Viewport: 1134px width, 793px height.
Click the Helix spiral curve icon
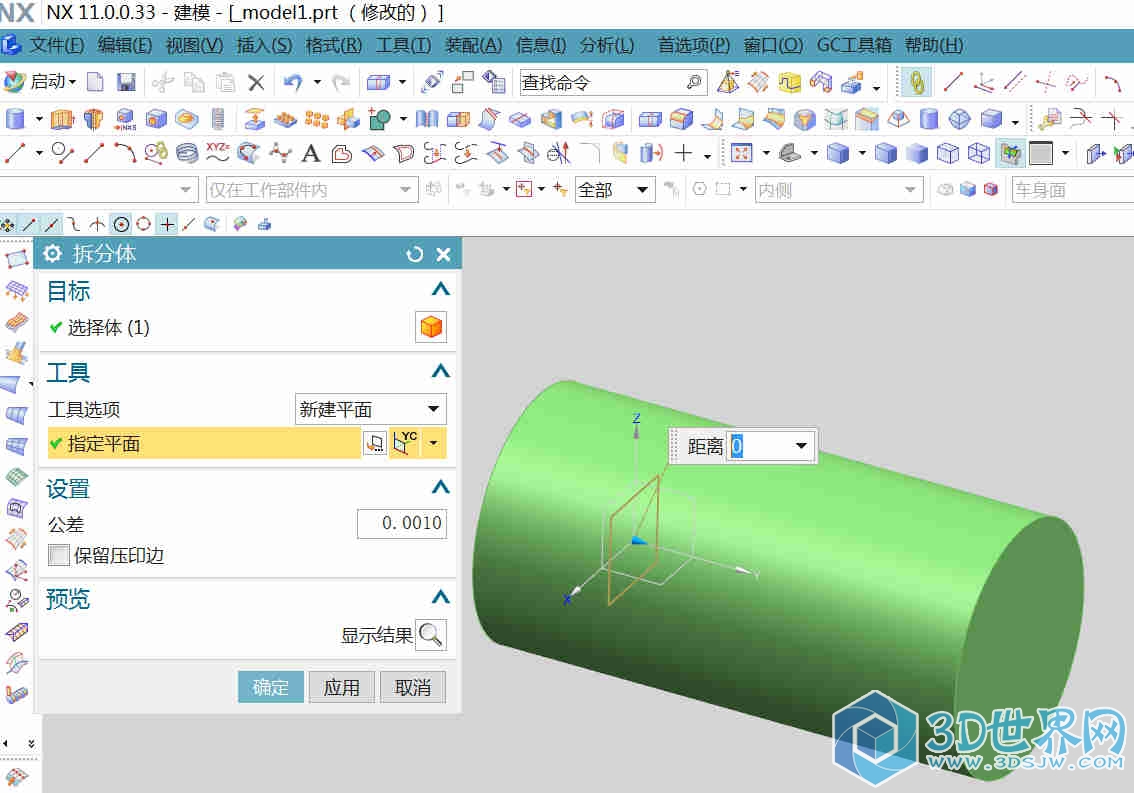(x=187, y=153)
